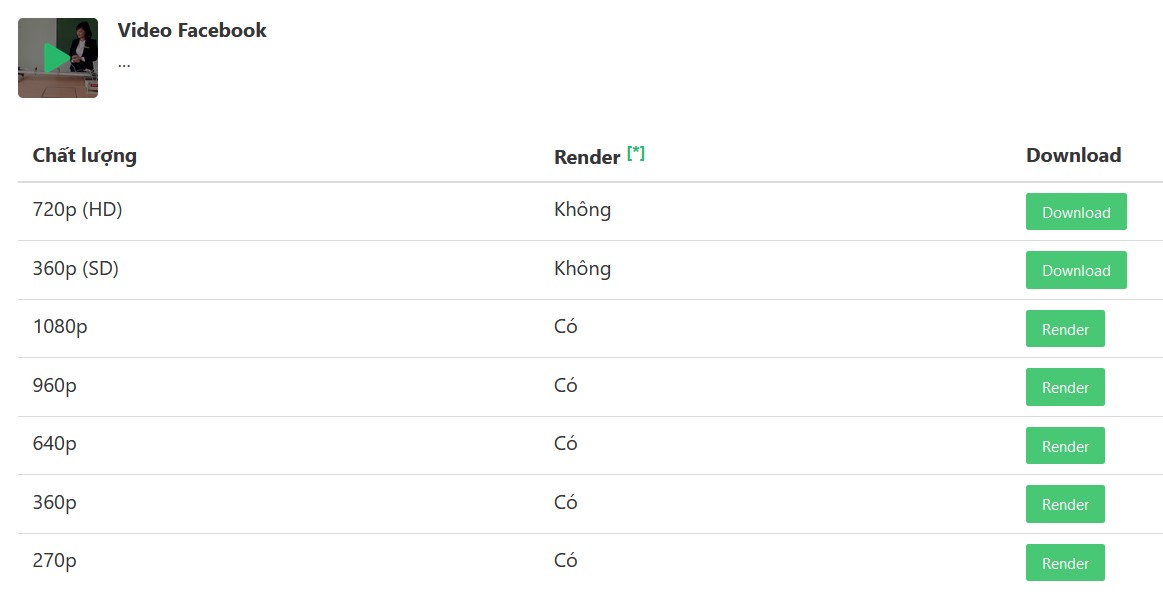1163x597 pixels.
Task: Click the 720p (HD) quality label
Action: [77, 210]
